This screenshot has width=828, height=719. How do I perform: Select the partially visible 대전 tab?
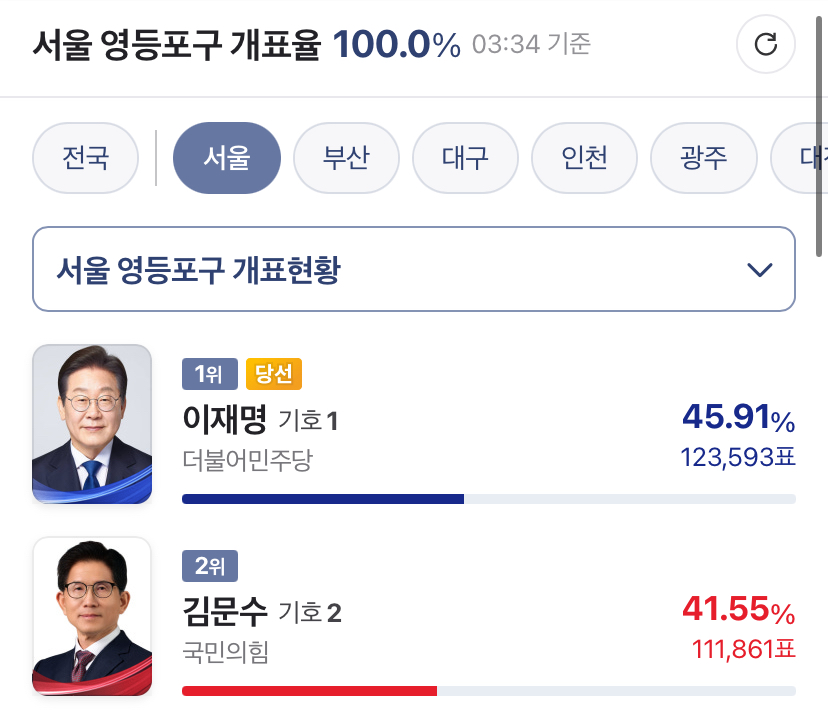pos(806,158)
